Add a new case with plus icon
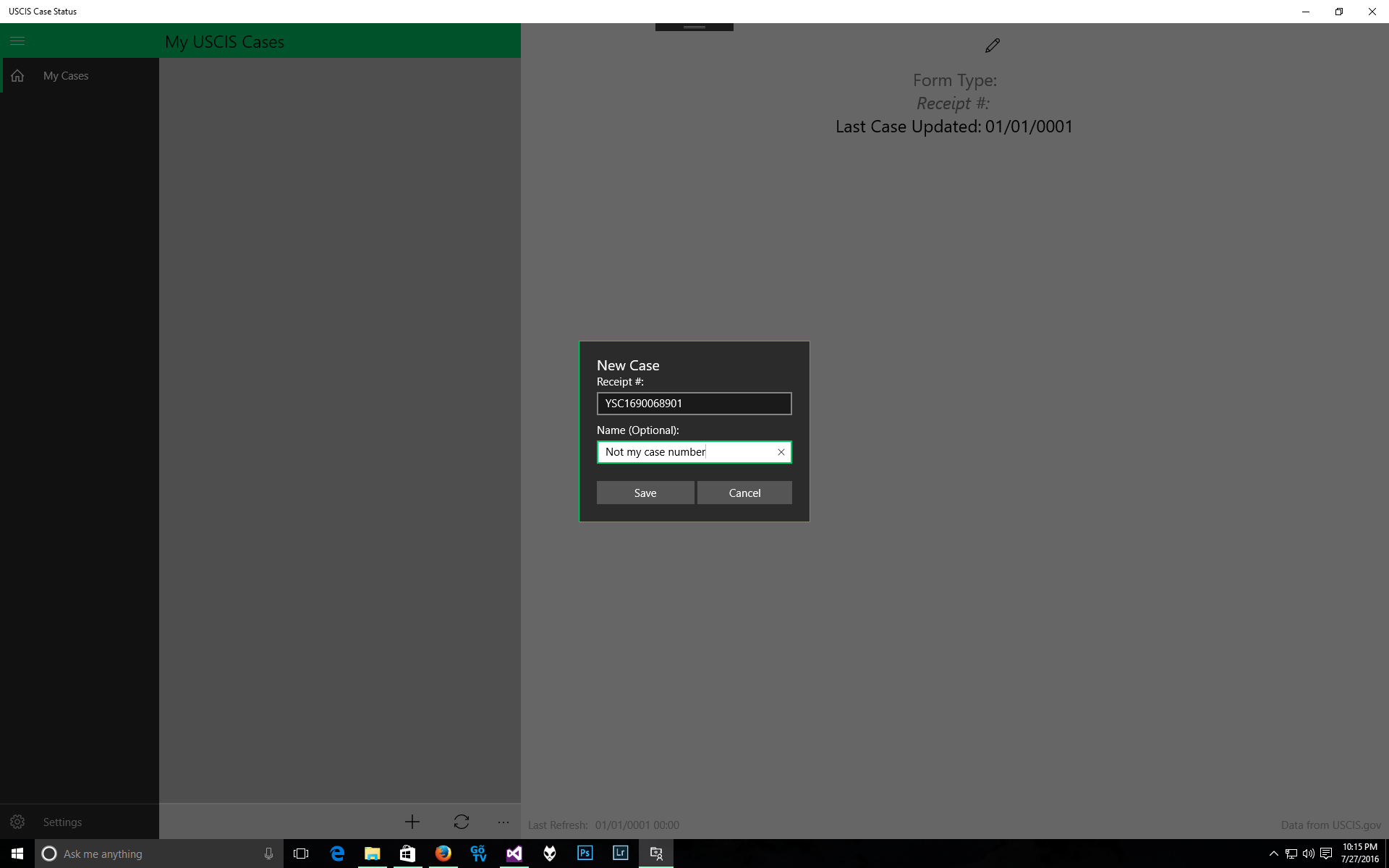The height and width of the screenshot is (868, 1389). 412,822
